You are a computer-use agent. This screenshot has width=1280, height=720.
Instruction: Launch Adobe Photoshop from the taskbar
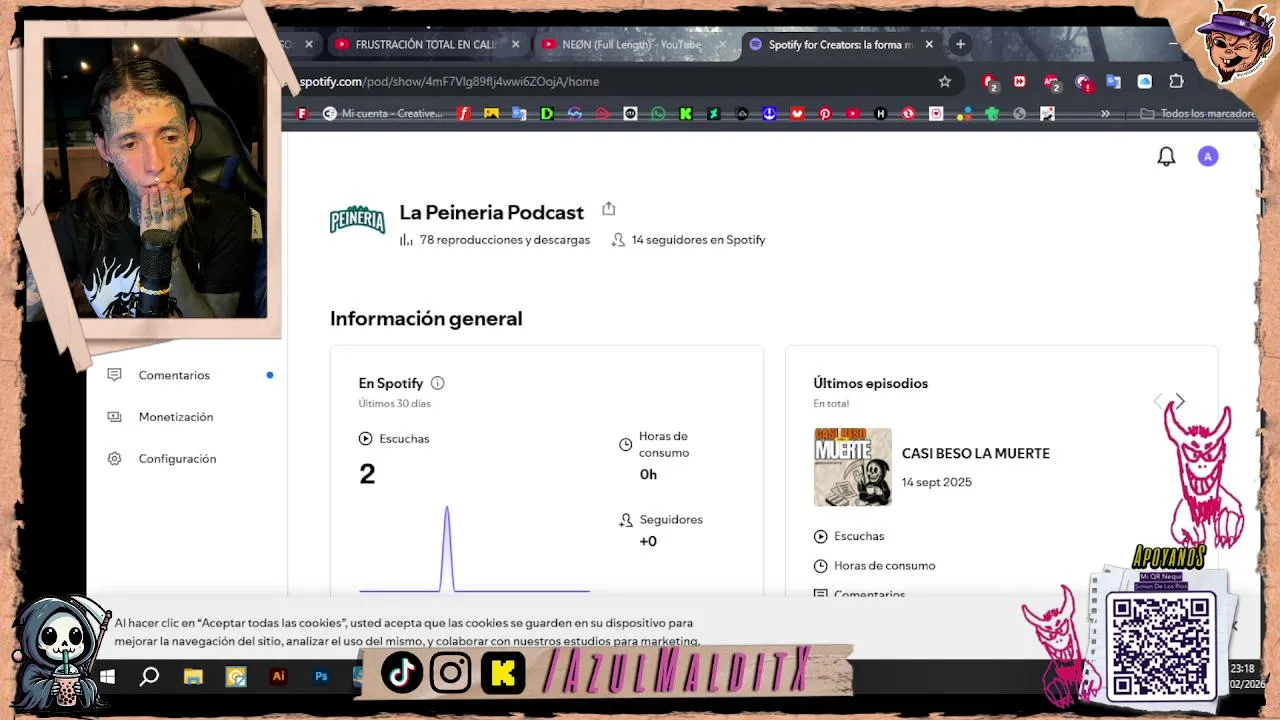[321, 677]
